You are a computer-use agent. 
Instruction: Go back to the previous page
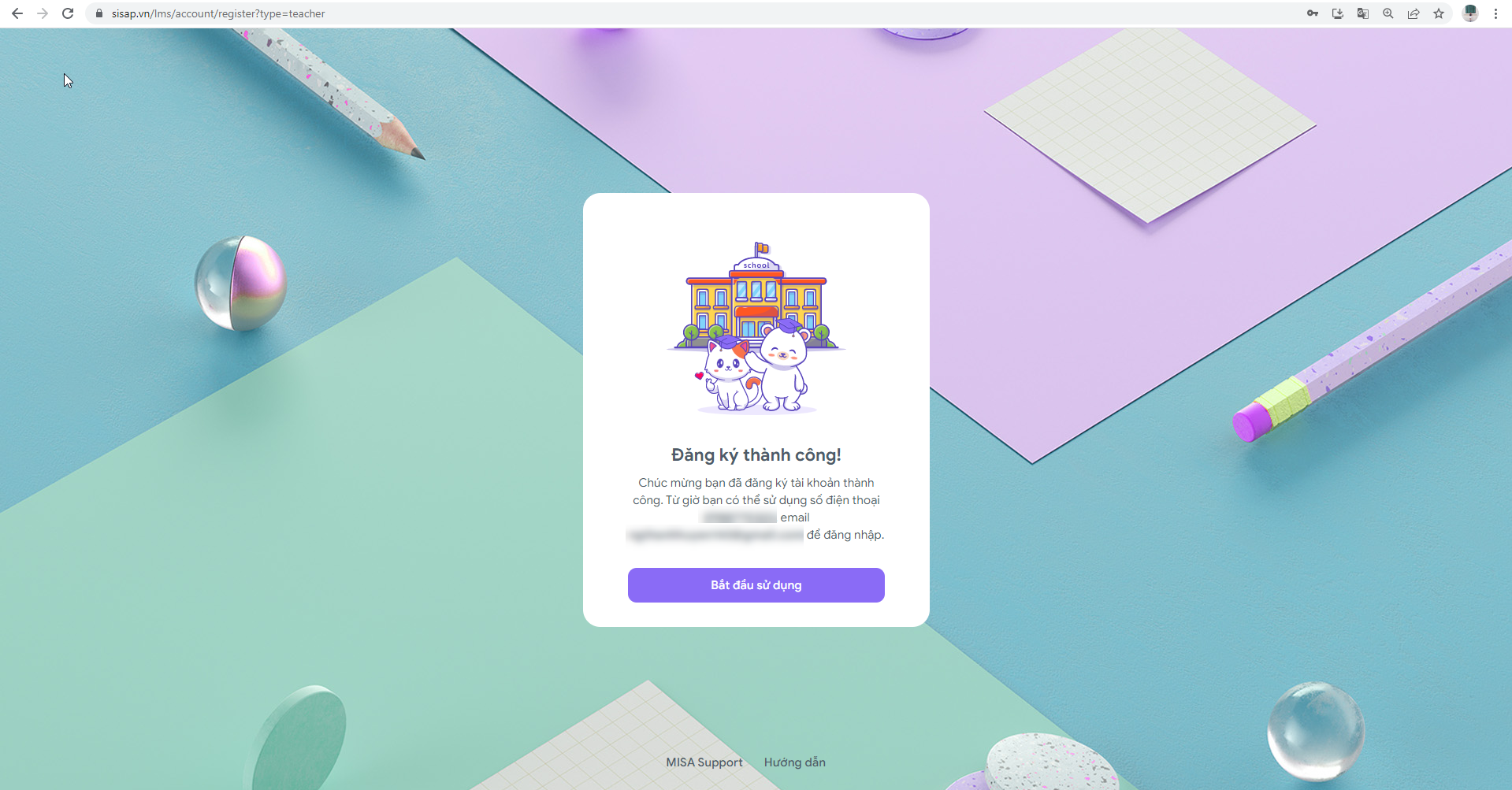tap(17, 13)
